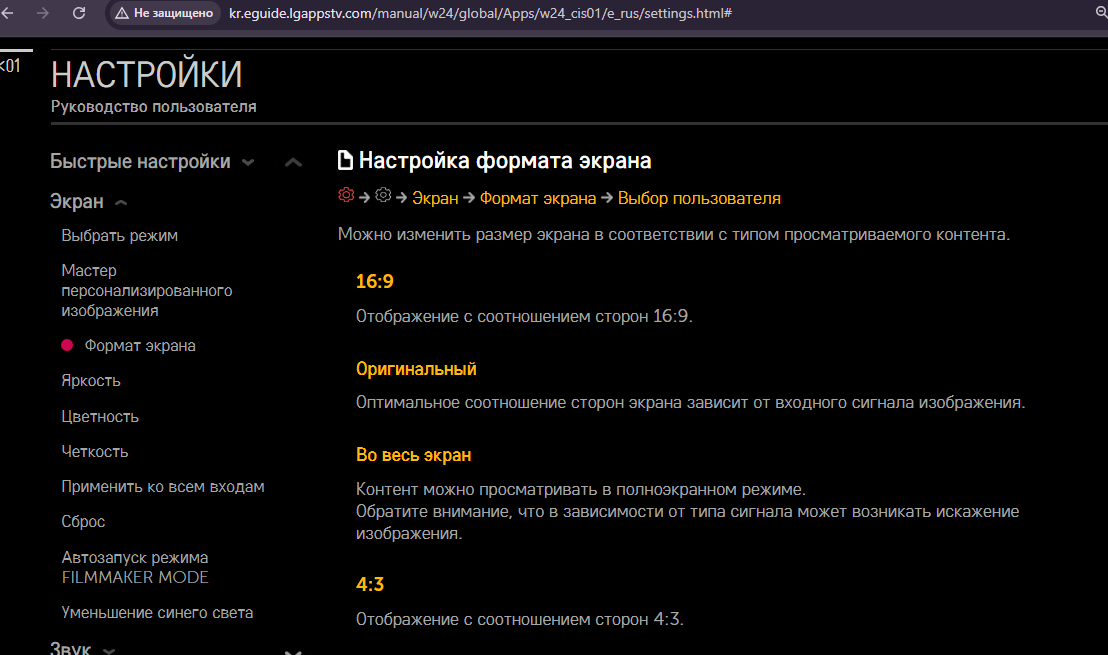Open 'Выбрать режим' in the sidebar

(x=119, y=236)
